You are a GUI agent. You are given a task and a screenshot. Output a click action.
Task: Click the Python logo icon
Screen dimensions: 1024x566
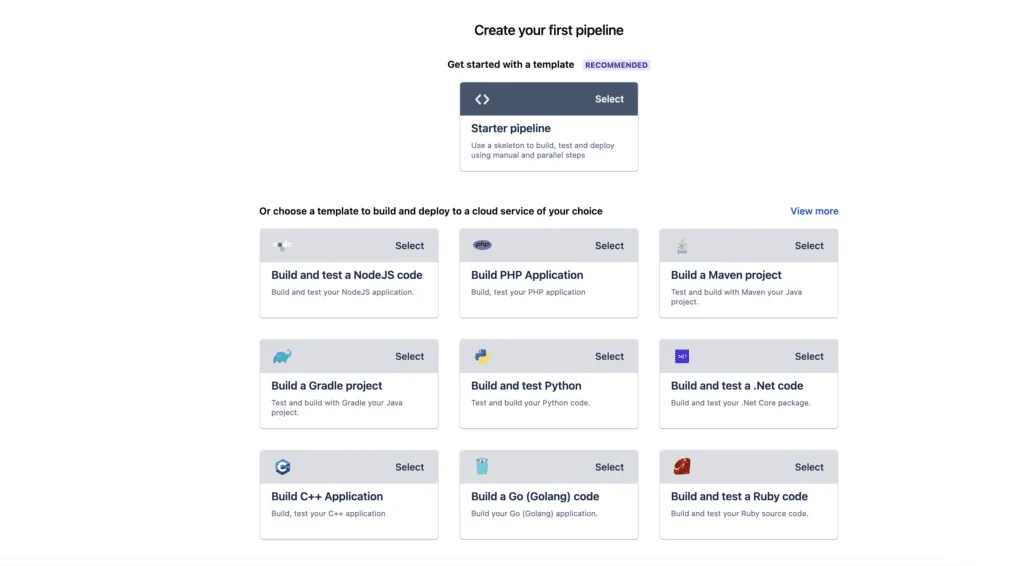(x=482, y=356)
